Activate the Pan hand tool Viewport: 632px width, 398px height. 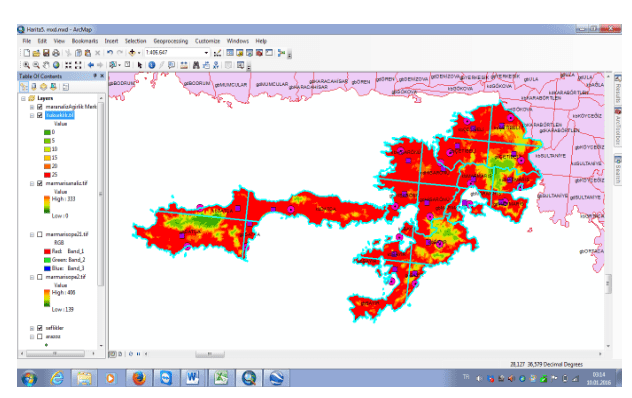(46, 65)
